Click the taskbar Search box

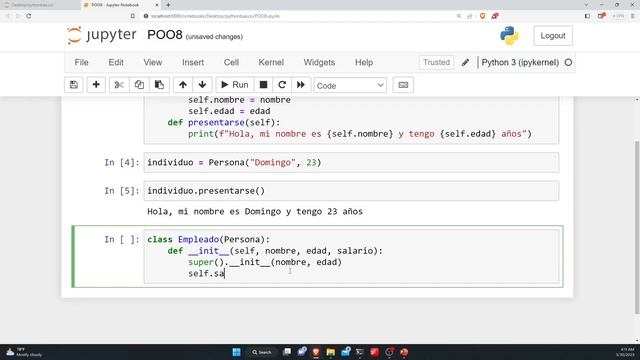coord(262,352)
